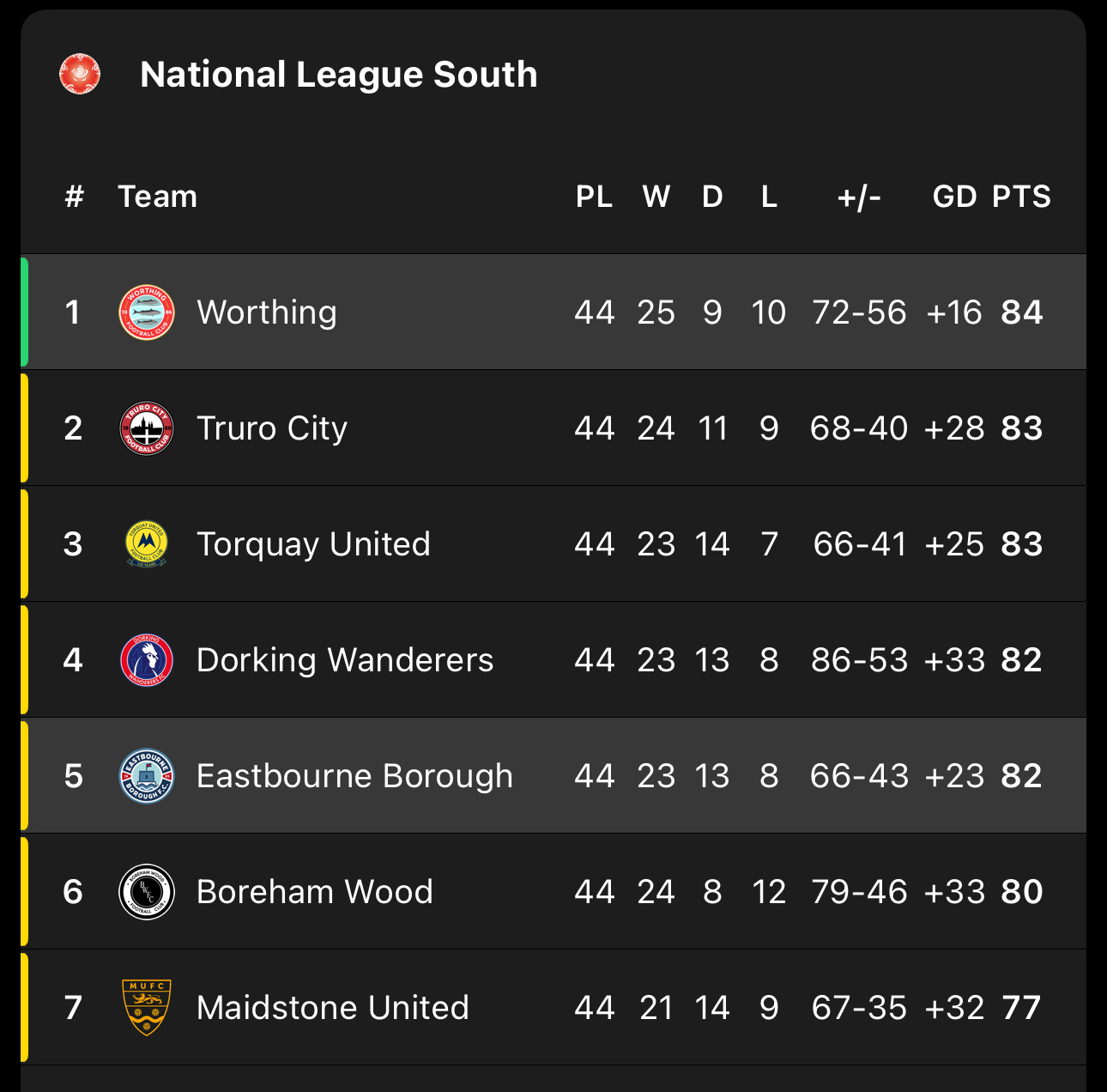The height and width of the screenshot is (1092, 1107).
Task: Open the National League South title
Action: pos(339,75)
